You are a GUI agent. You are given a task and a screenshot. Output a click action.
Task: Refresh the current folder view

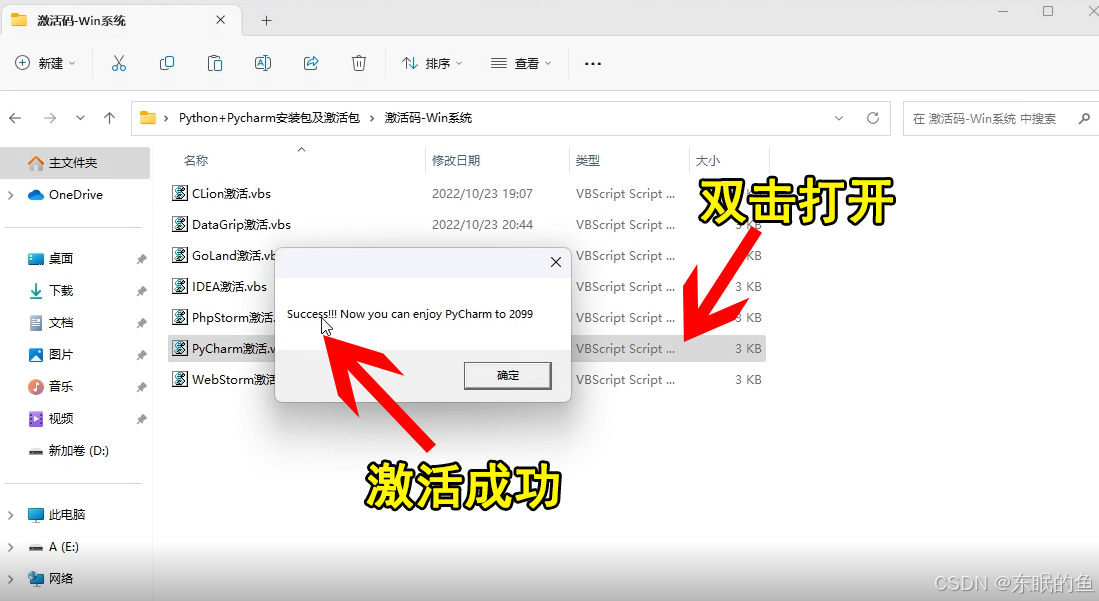click(x=873, y=118)
